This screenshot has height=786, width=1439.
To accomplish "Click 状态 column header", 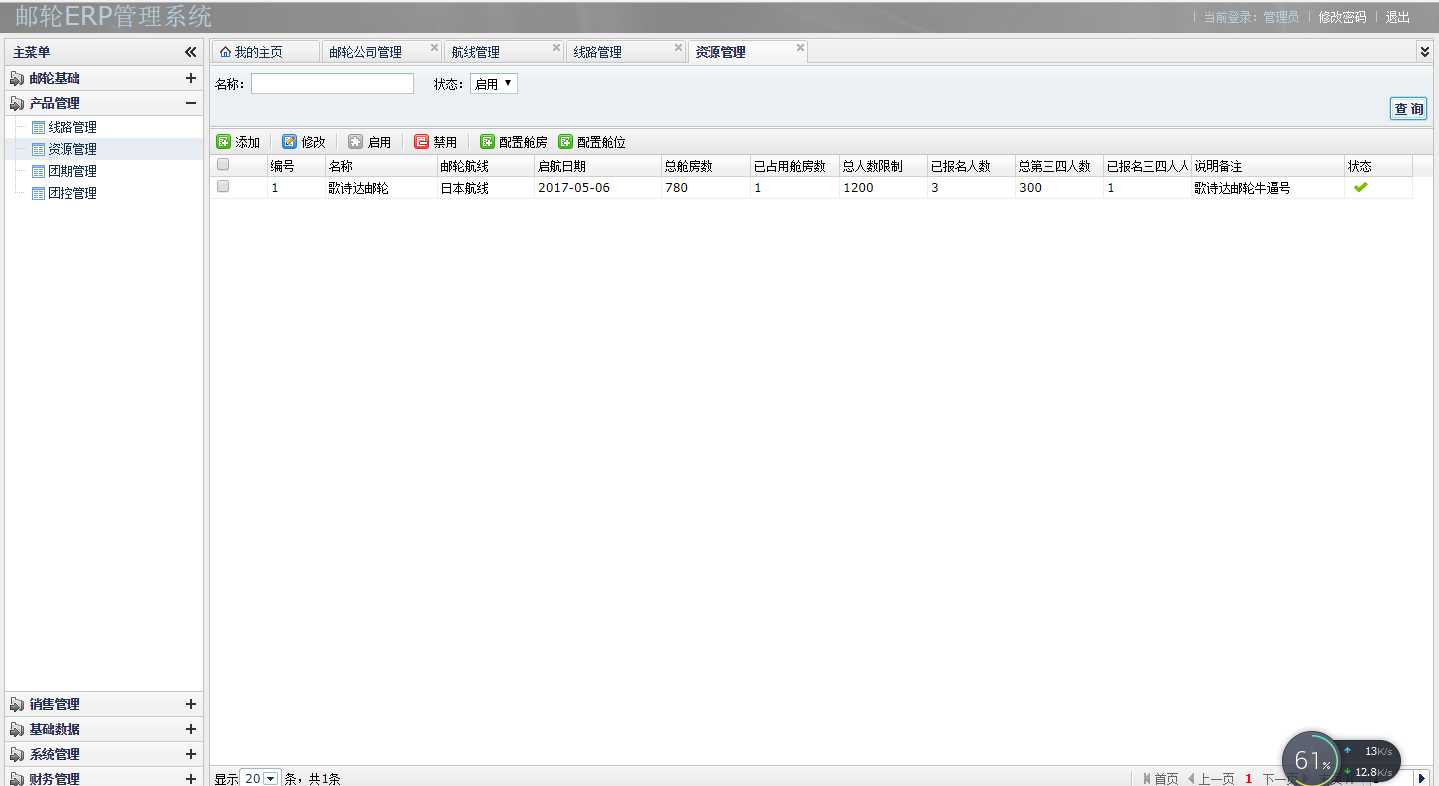I will coord(1378,166).
